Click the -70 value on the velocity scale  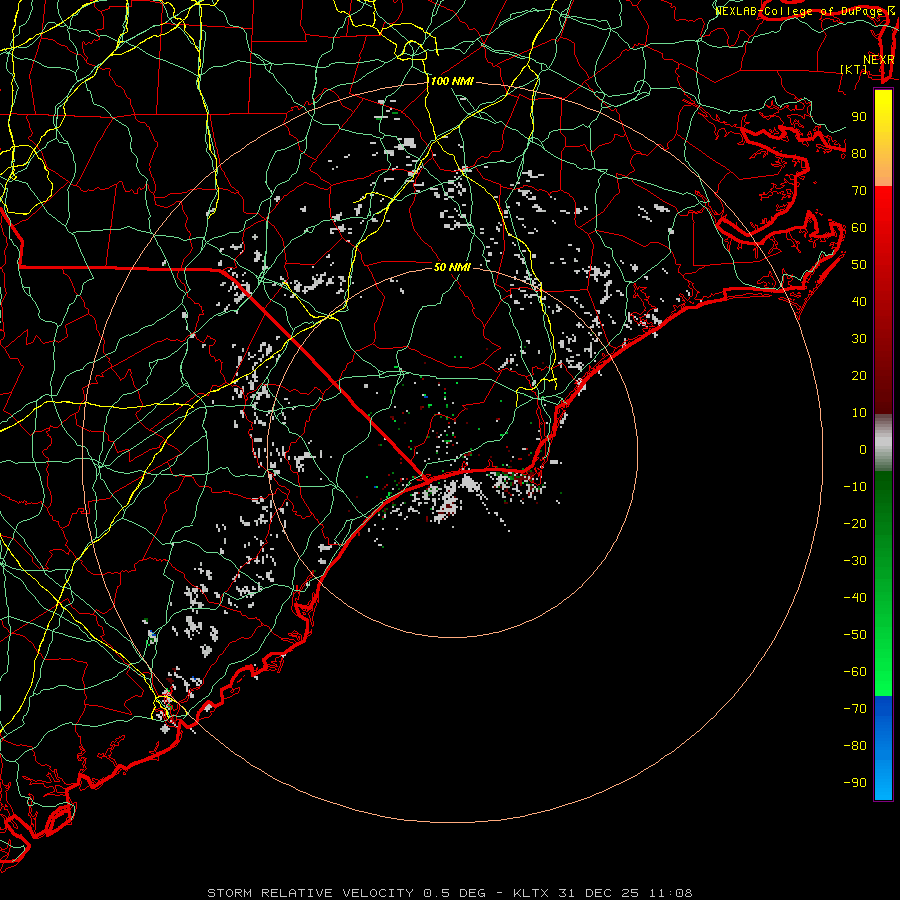click(855, 709)
